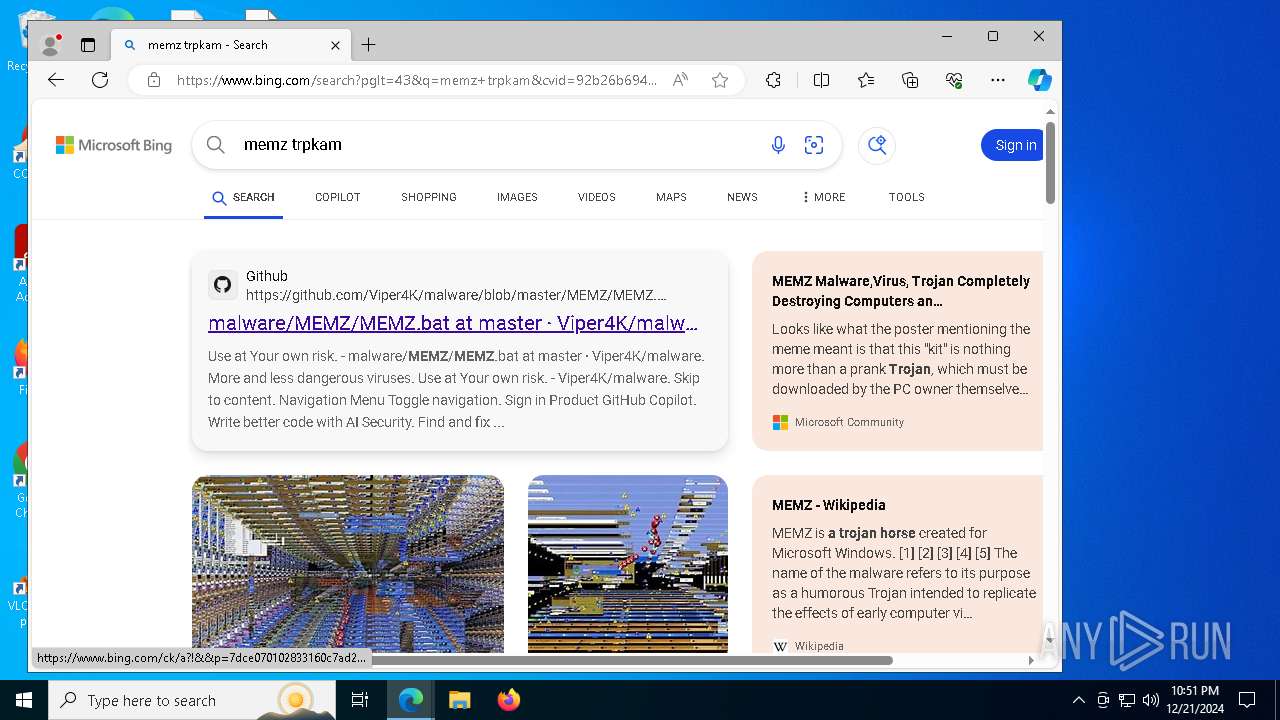
Task: Open the tunnel-effect MEMZ screenshot thumbnail
Action: pyautogui.click(x=348, y=564)
